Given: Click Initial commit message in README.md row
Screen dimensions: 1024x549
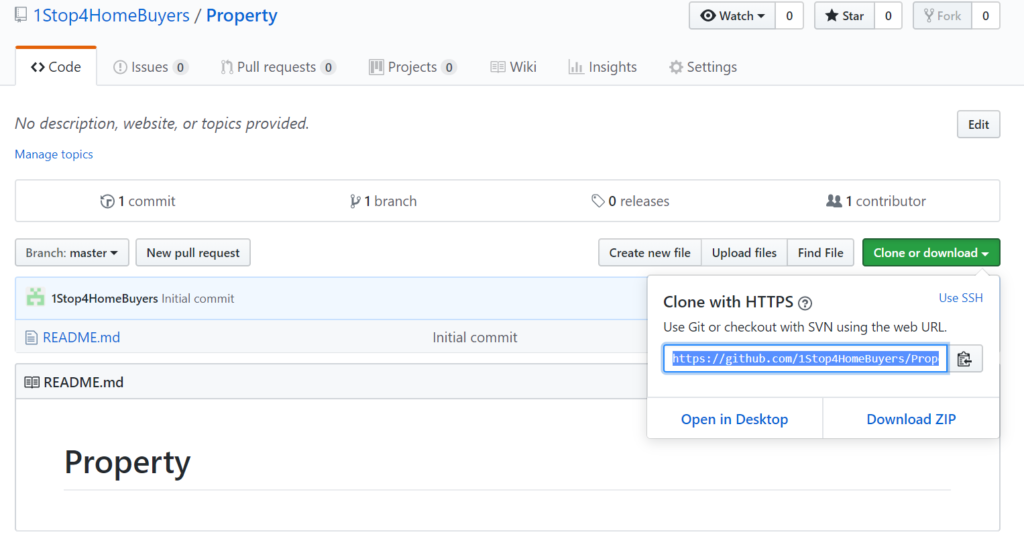Looking at the screenshot, I should tap(475, 337).
